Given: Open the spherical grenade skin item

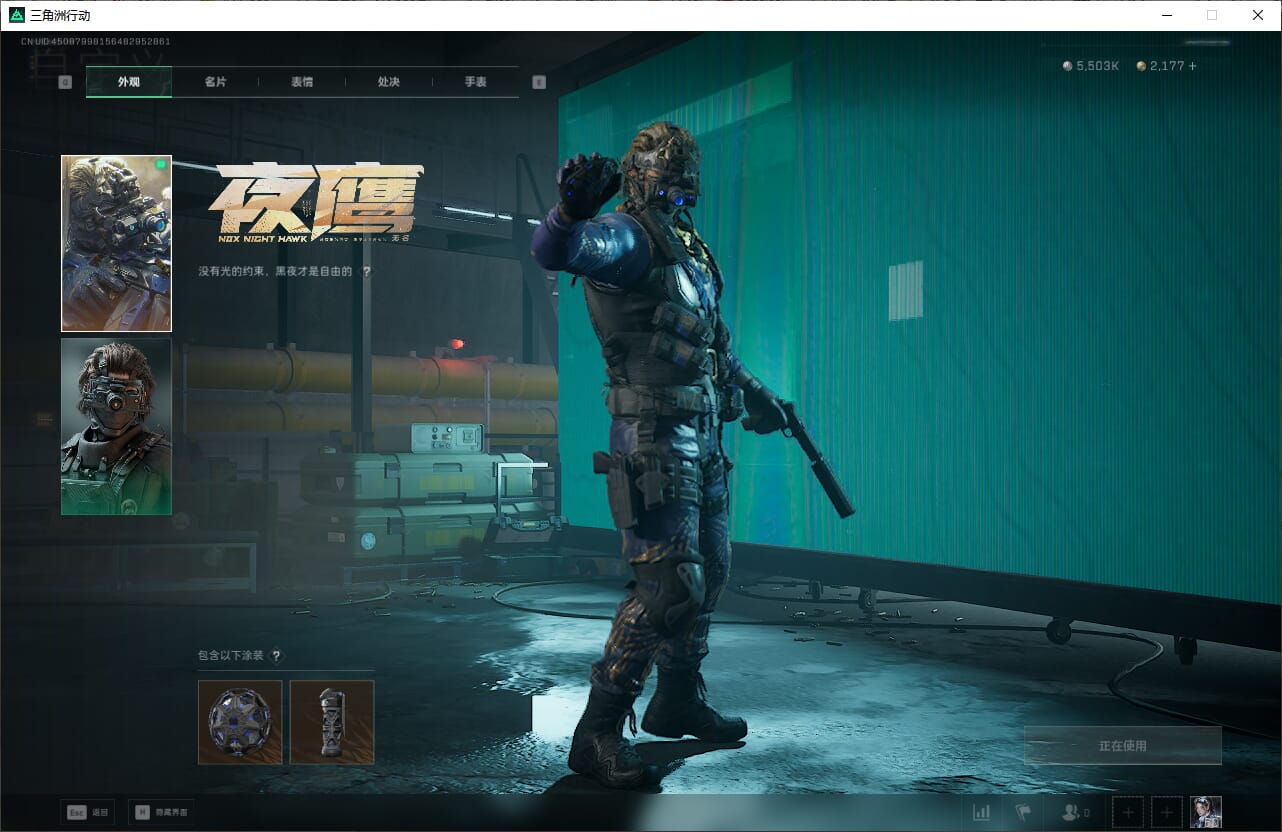Looking at the screenshot, I should click(x=240, y=722).
